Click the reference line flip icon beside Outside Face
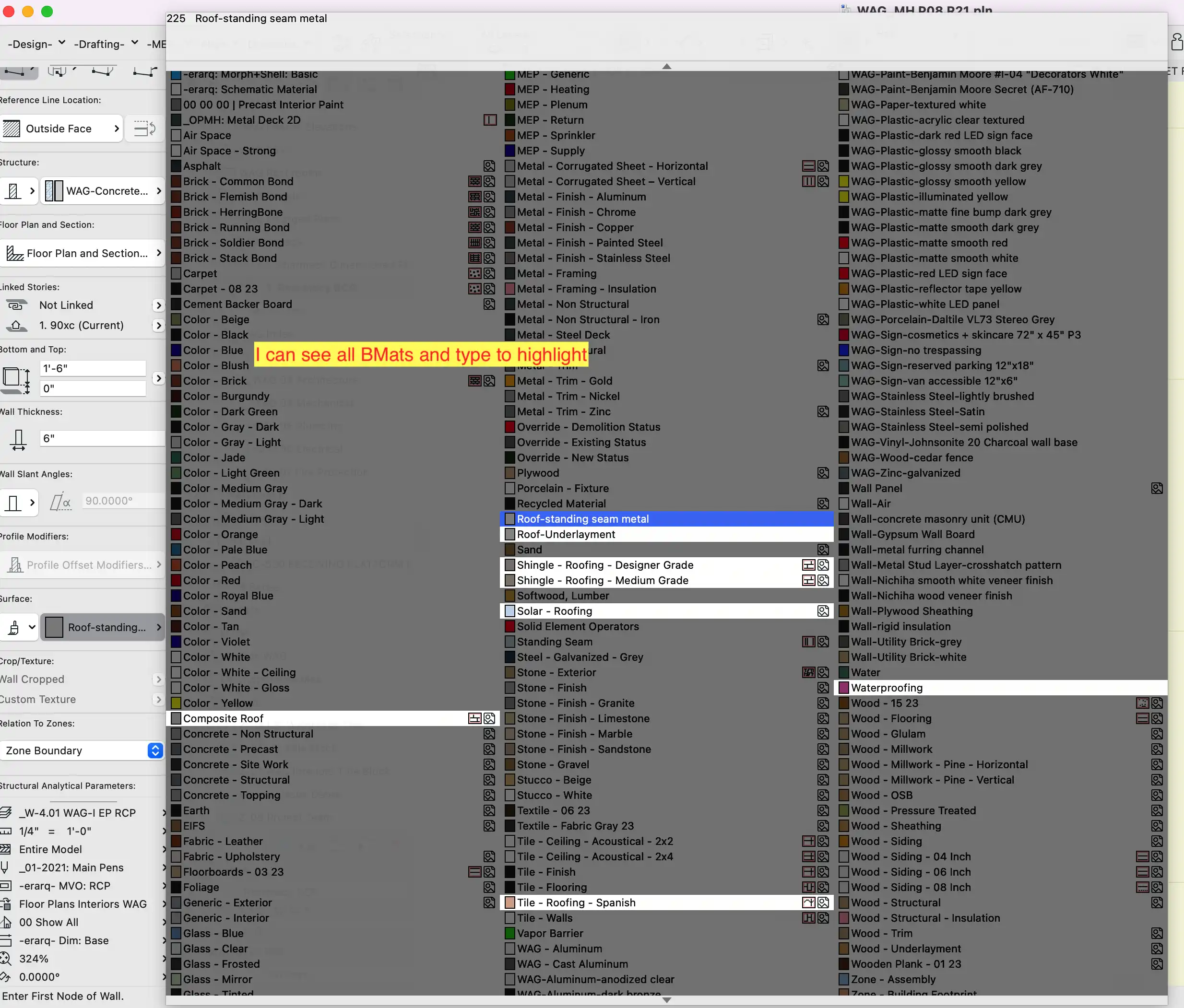The image size is (1184, 1008). pos(144,129)
